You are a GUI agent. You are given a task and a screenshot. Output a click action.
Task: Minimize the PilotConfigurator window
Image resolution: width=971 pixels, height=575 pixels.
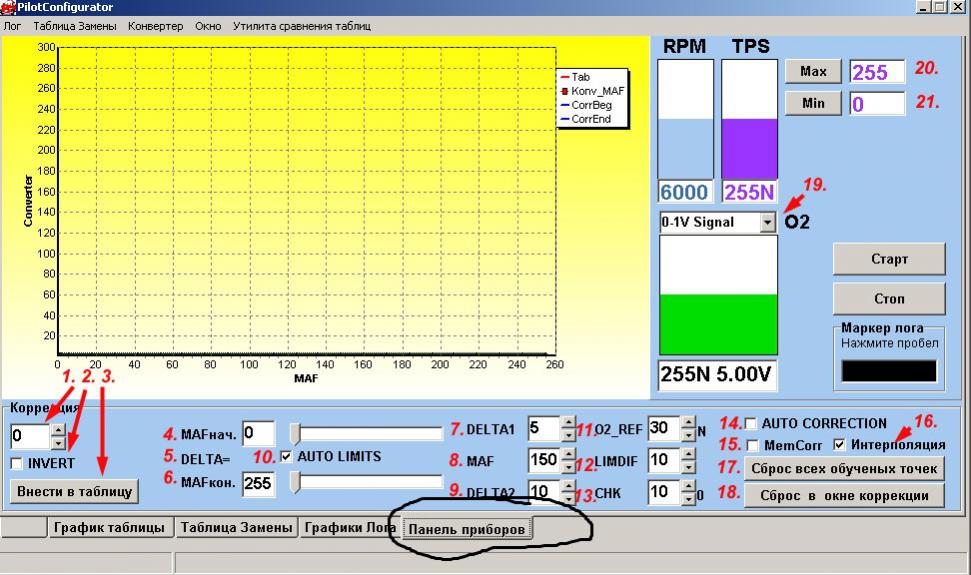(x=923, y=7)
